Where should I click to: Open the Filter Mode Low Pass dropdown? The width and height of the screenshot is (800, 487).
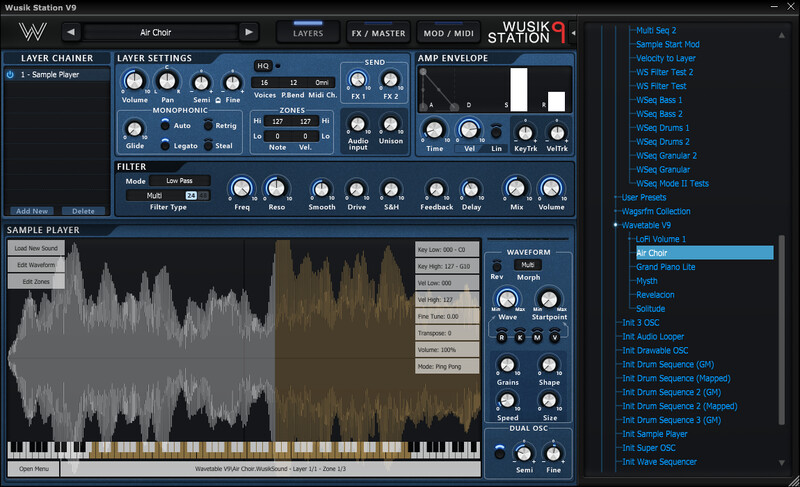point(180,181)
